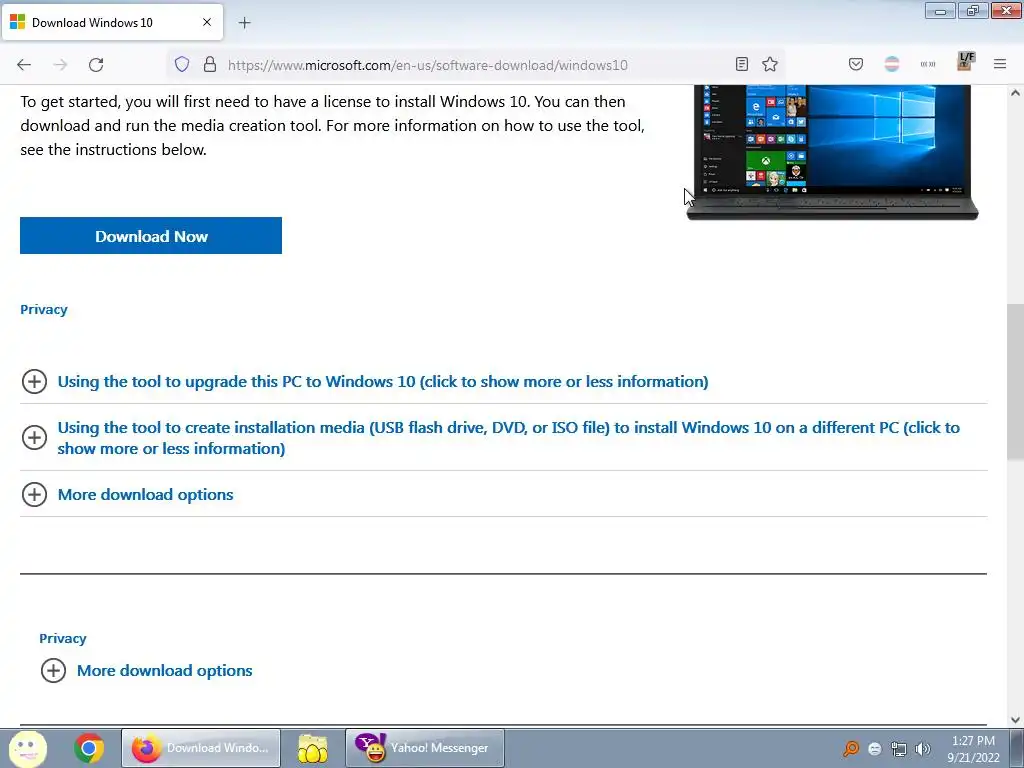Open the volume speaker tray icon

coord(923,749)
